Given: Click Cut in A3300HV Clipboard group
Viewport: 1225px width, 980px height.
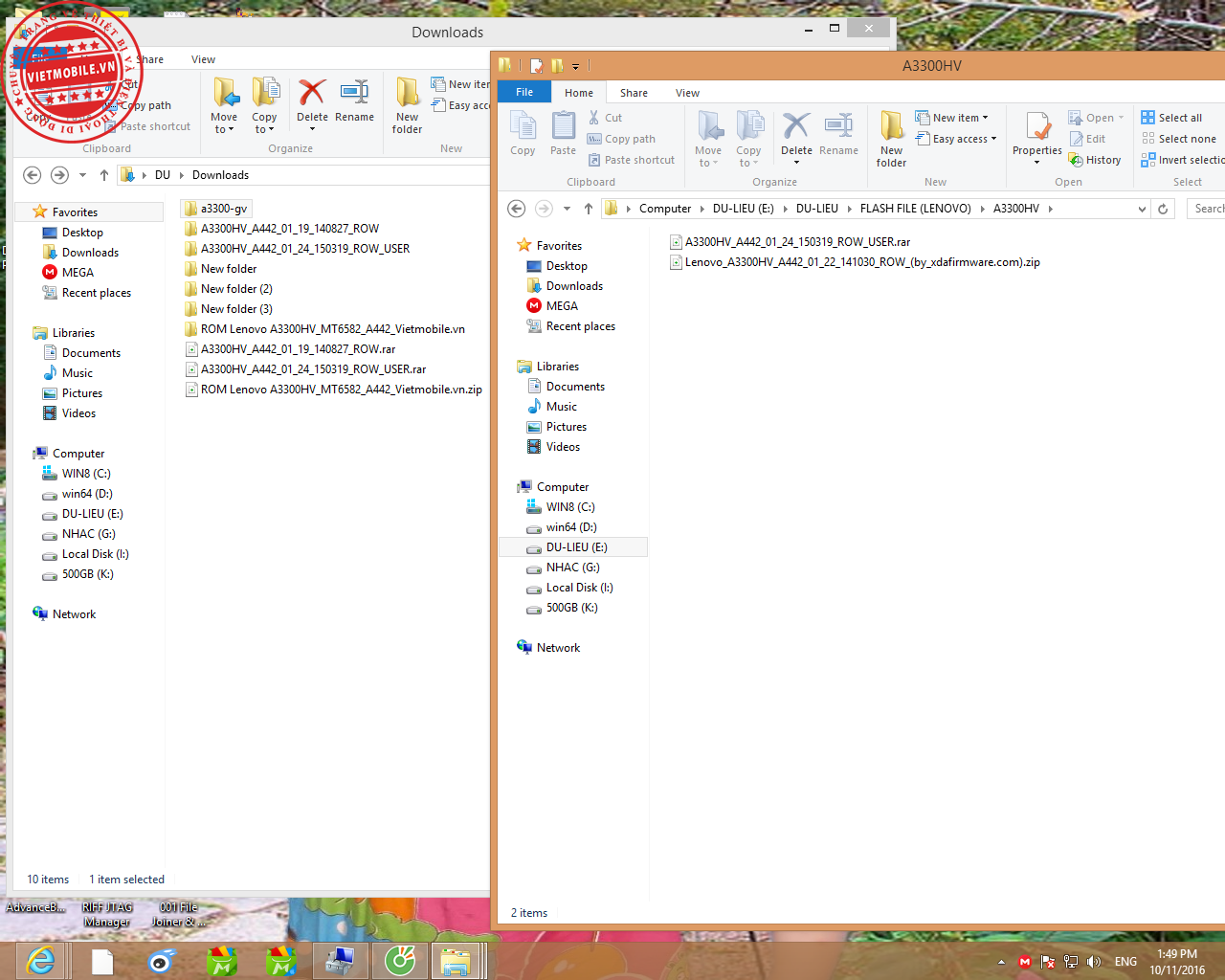Looking at the screenshot, I should (x=605, y=118).
